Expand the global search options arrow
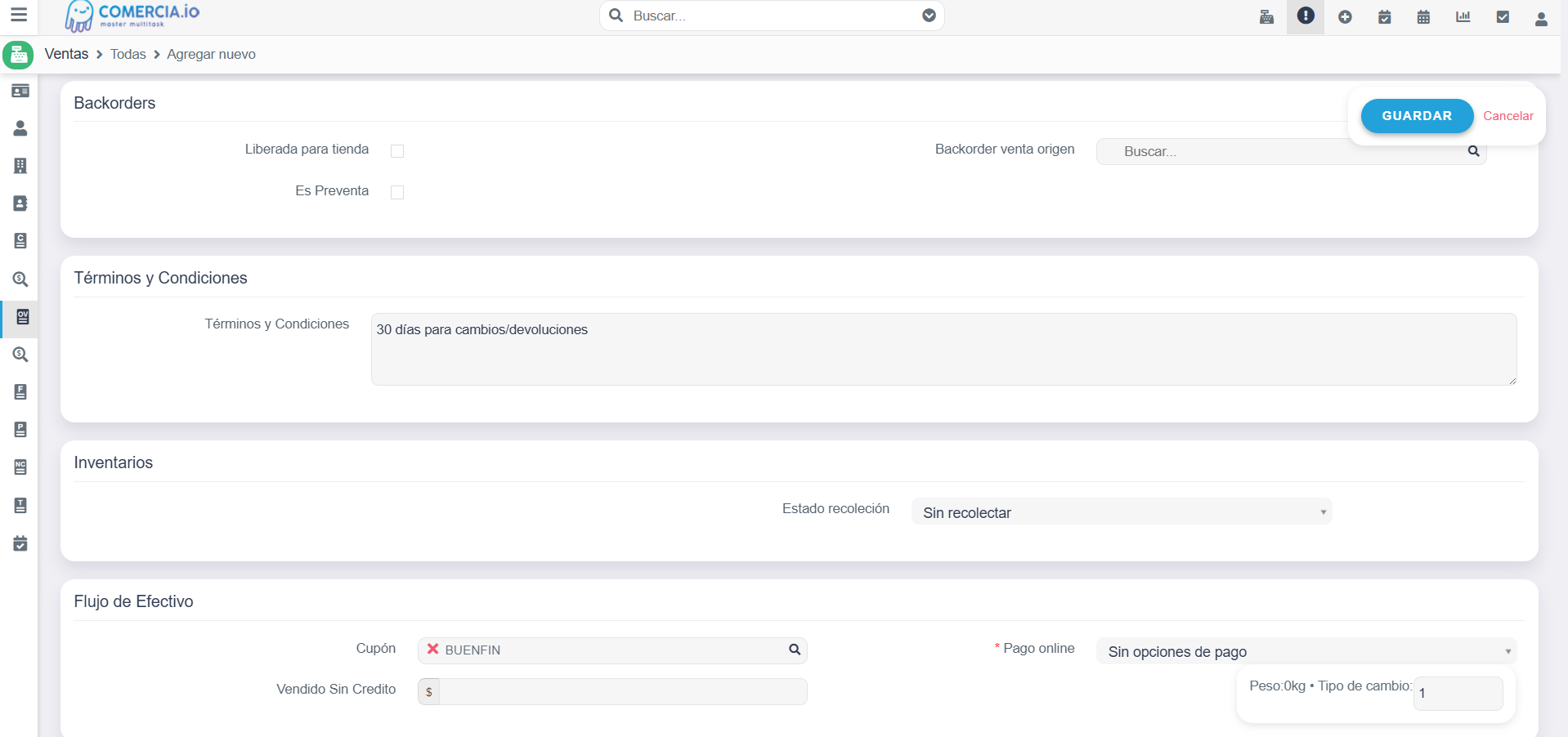 (x=929, y=16)
